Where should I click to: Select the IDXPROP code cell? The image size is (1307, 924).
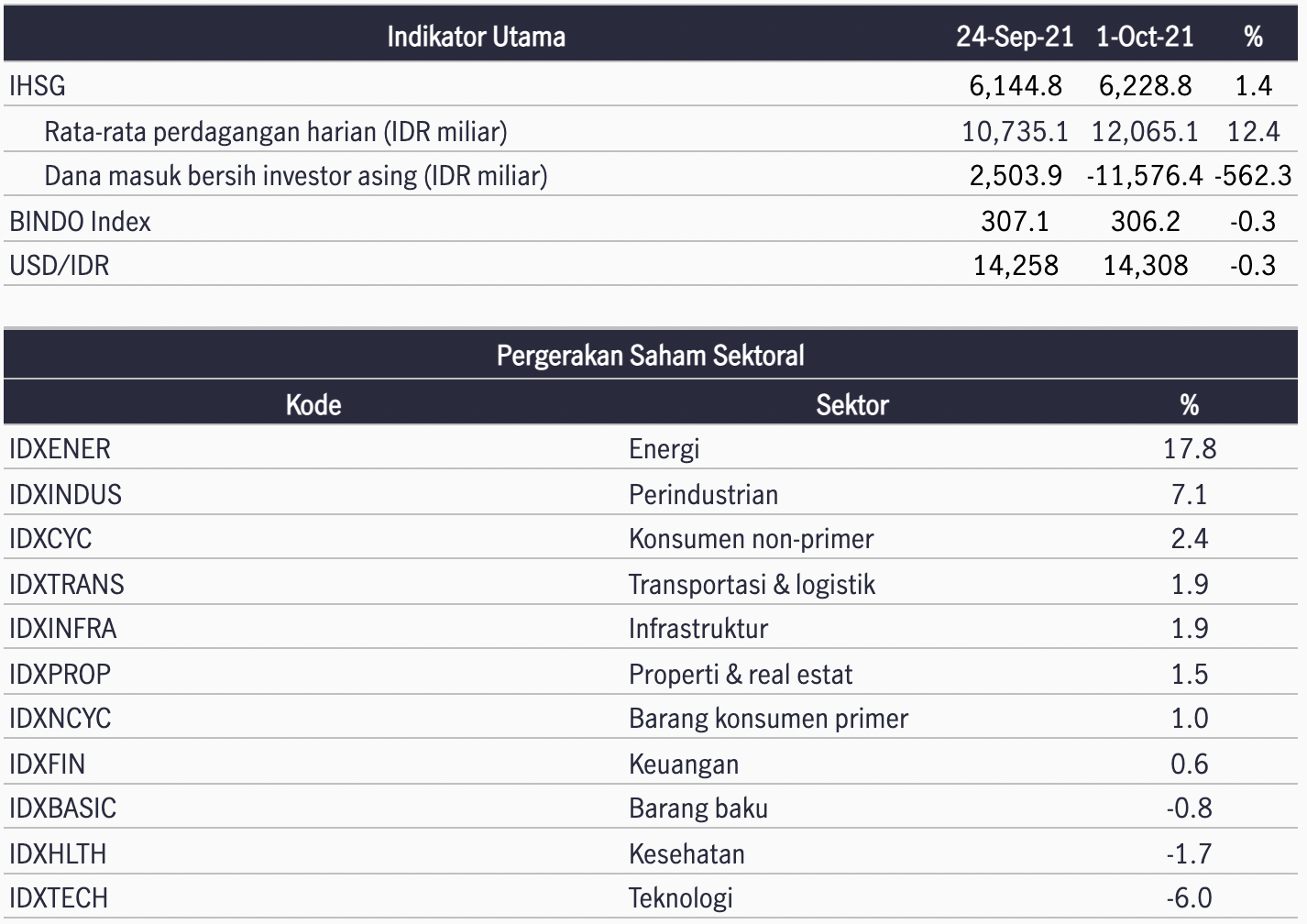(x=60, y=675)
